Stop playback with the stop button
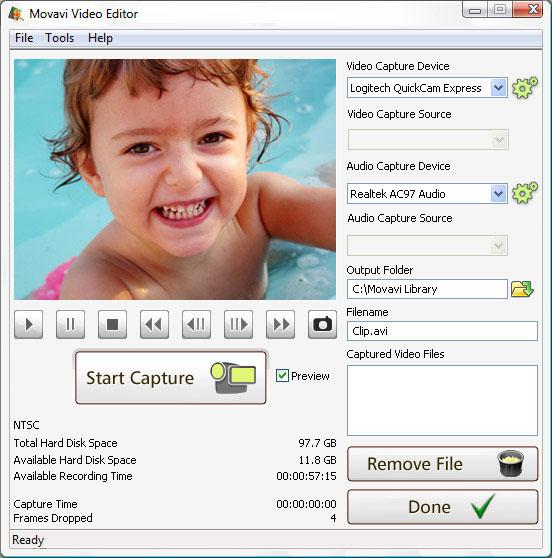The height and width of the screenshot is (558, 552). coord(112,324)
